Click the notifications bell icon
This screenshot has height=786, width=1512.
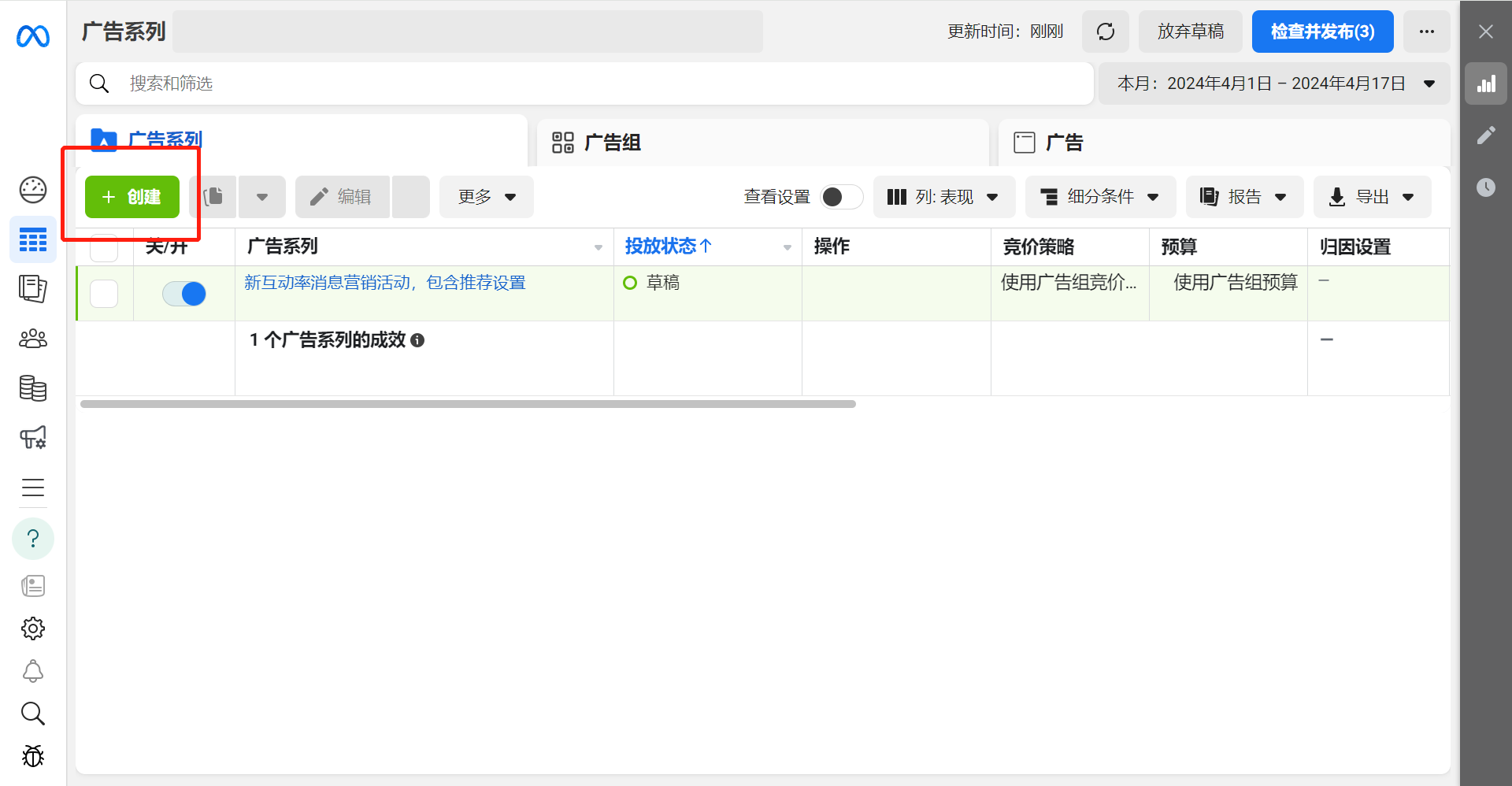(33, 671)
